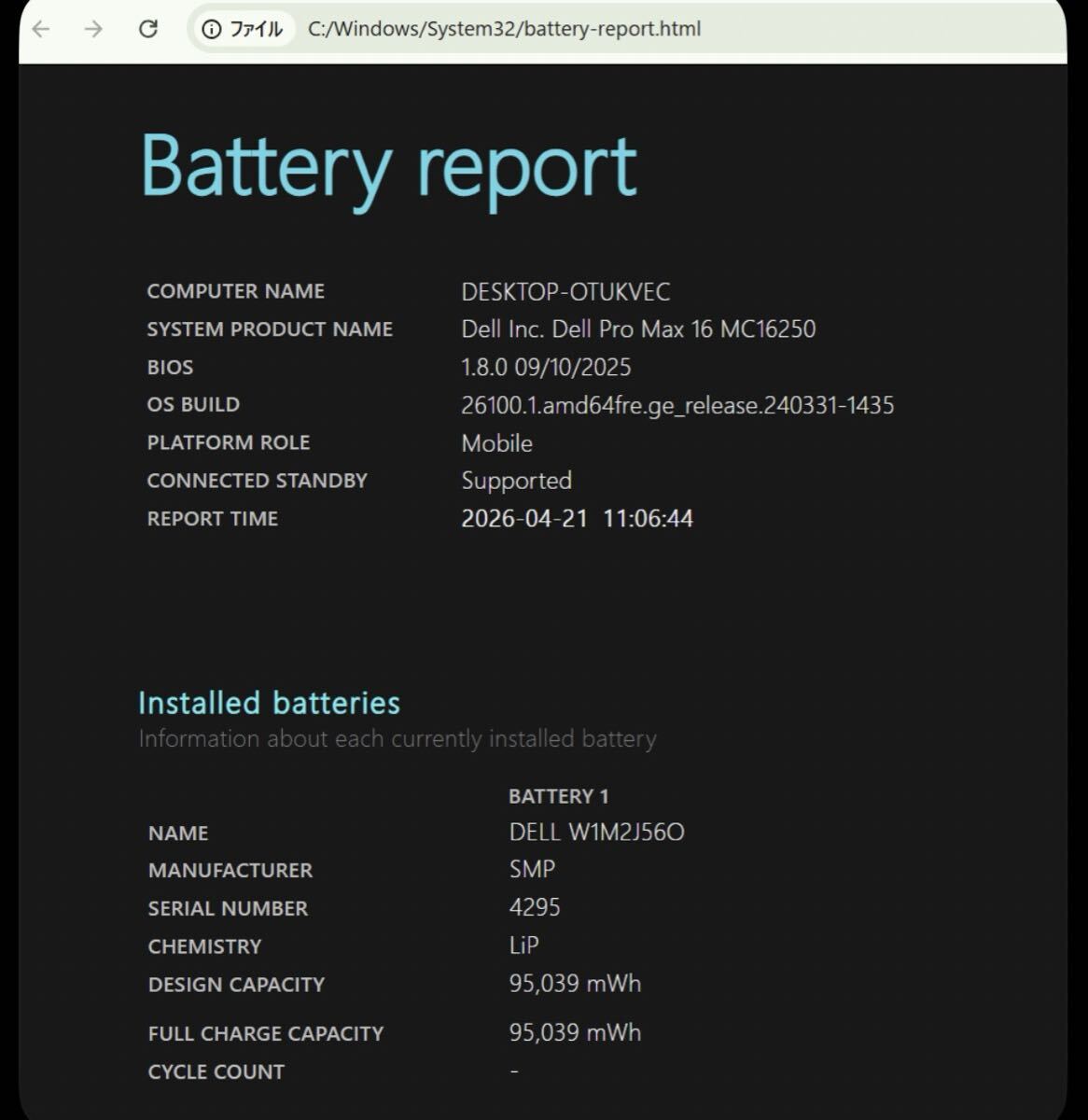Reload the battery report page
The height and width of the screenshot is (1120, 1088).
[x=147, y=29]
